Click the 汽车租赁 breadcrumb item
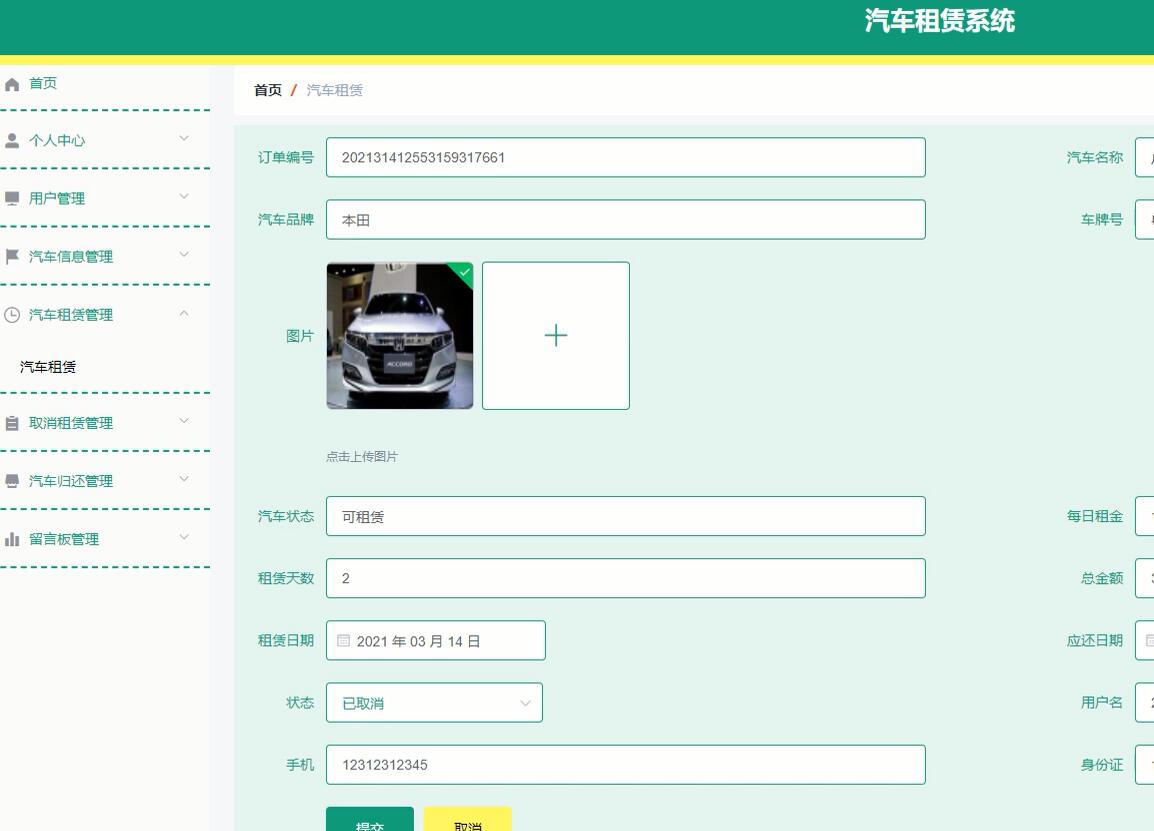The image size is (1154, 831). 334,90
